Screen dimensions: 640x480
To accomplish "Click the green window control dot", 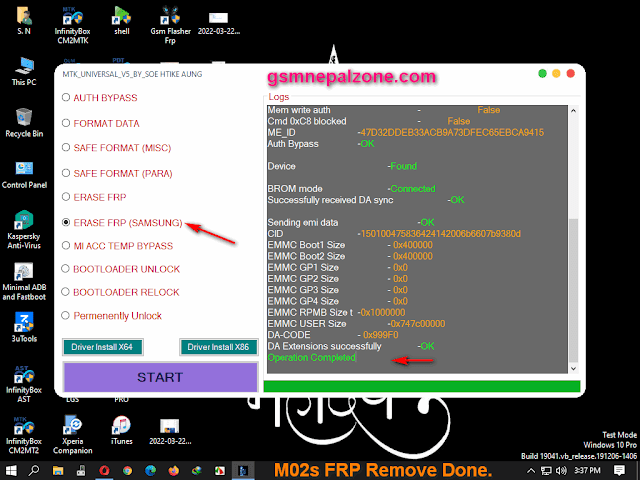I will coord(542,73).
